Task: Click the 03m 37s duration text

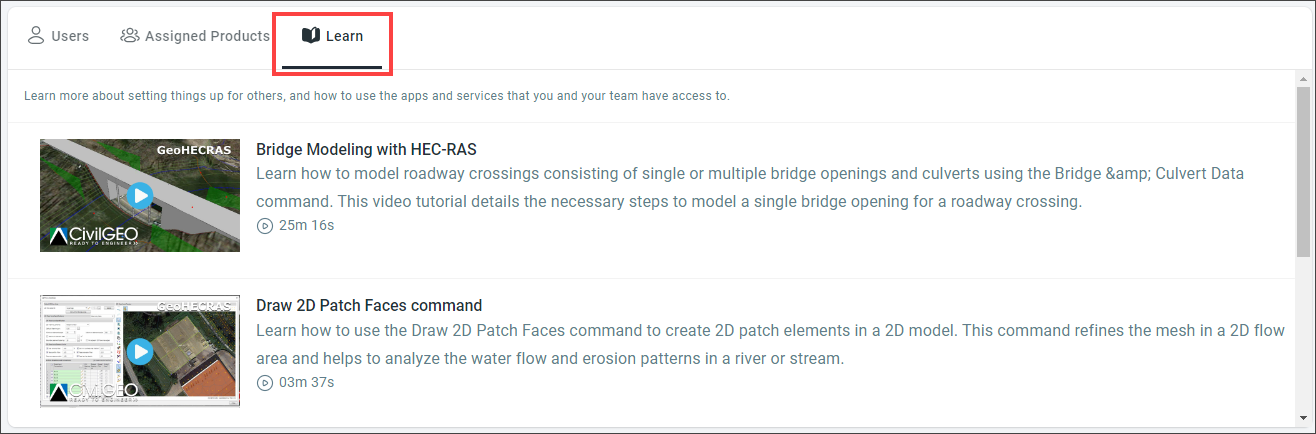Action: pyautogui.click(x=306, y=382)
